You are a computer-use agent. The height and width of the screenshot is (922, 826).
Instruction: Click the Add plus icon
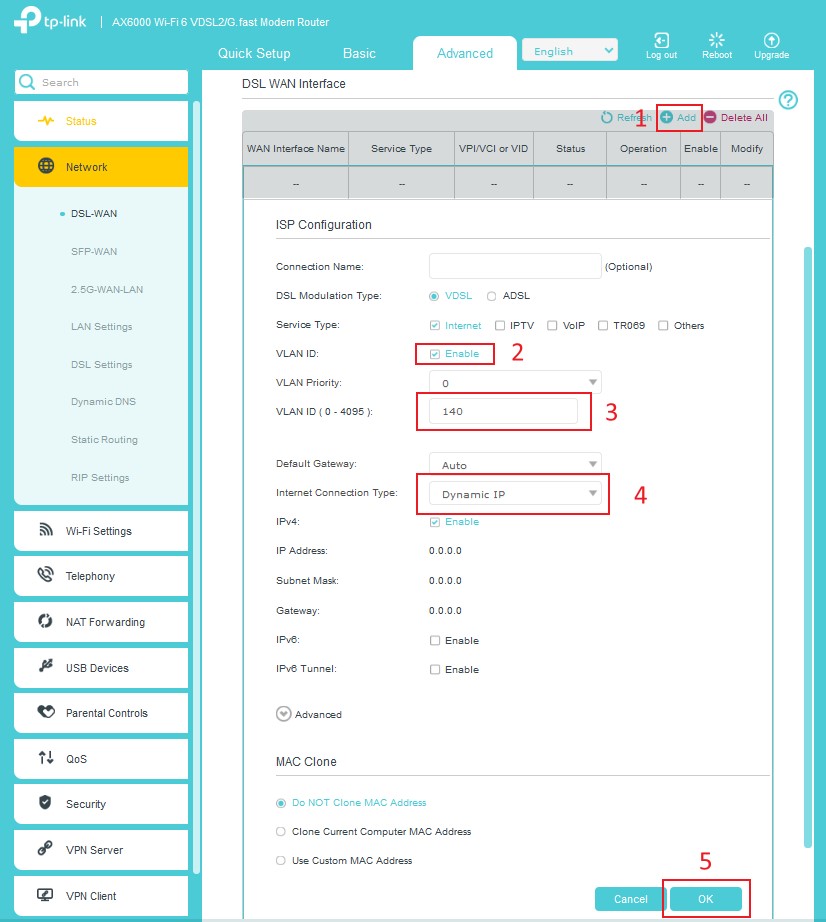pyautogui.click(x=667, y=118)
